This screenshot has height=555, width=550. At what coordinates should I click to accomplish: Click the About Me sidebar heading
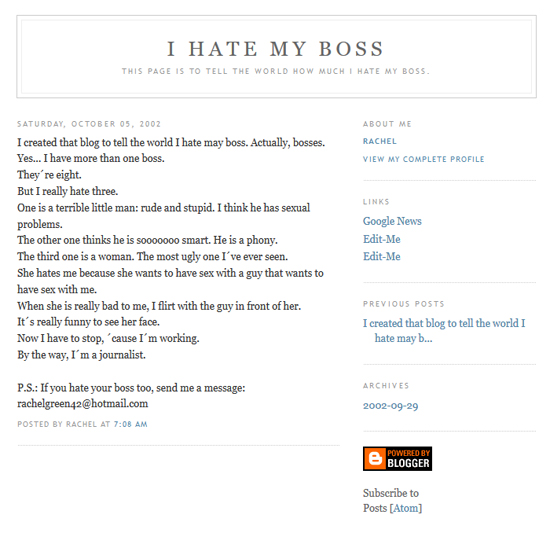click(x=387, y=124)
